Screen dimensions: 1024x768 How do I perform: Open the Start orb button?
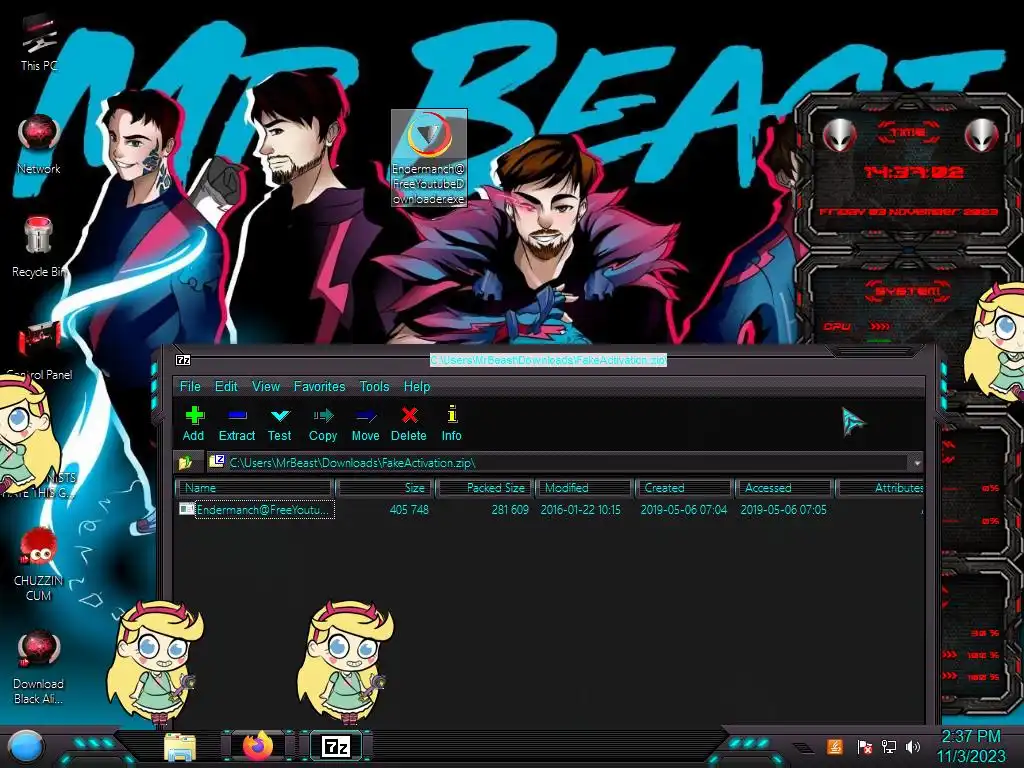[25, 746]
